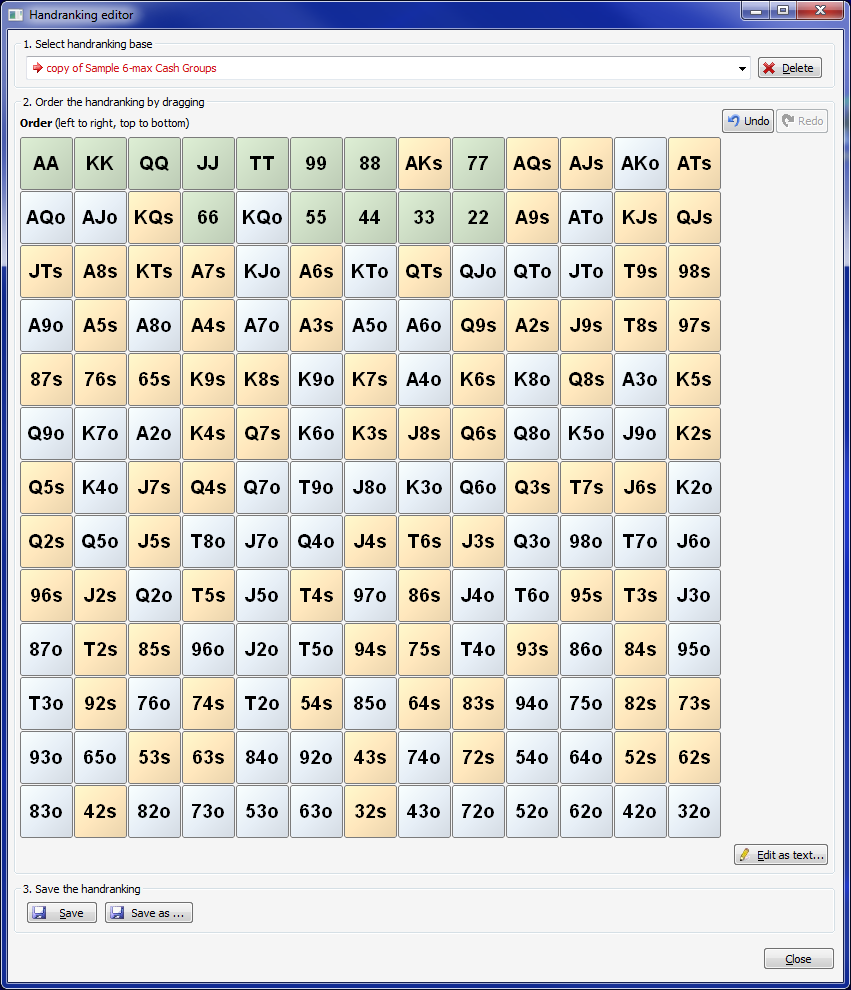Select the 32o hand tile
This screenshot has width=851, height=990.
[694, 811]
